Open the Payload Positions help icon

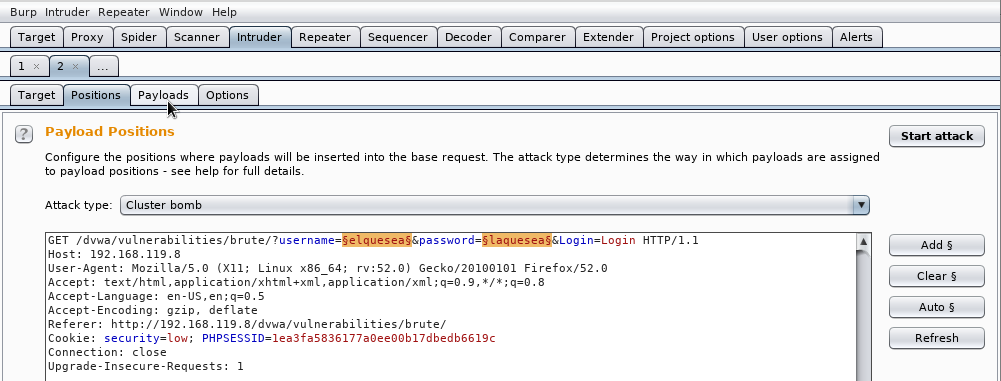pos(24,134)
